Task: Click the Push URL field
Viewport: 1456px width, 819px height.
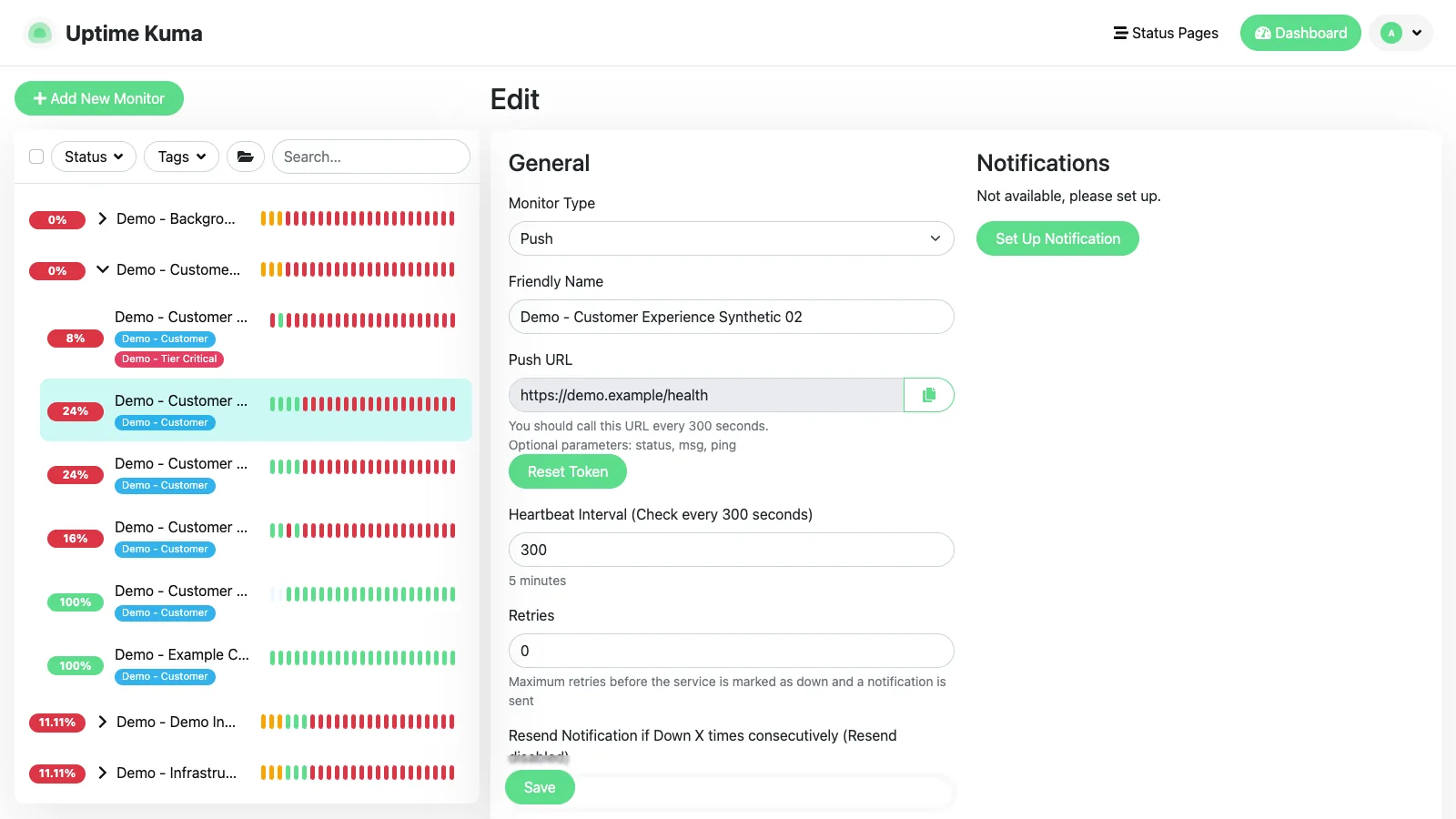Action: (706, 395)
